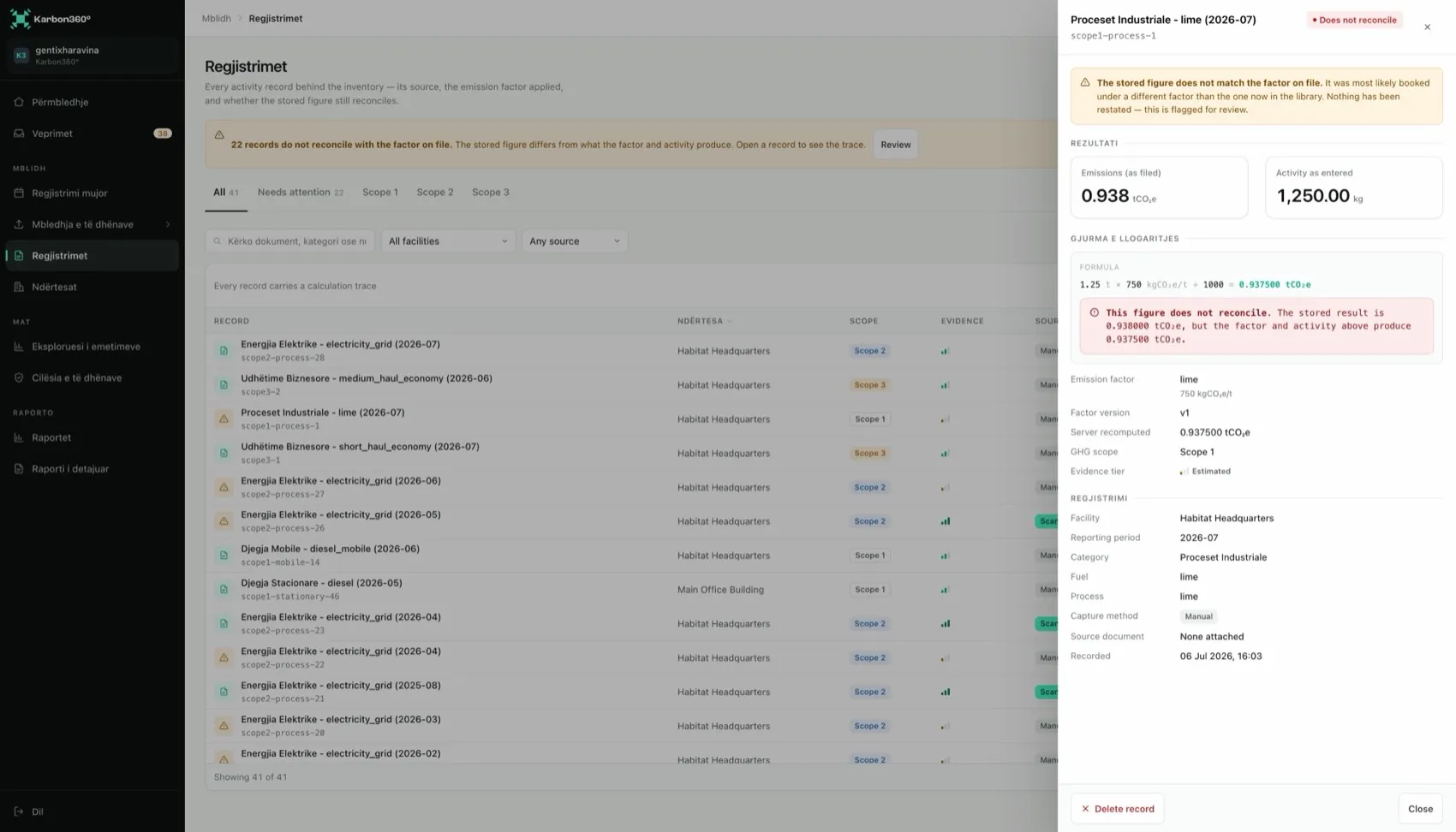
Task: Open gentixharavina account switcher
Action: (92, 56)
